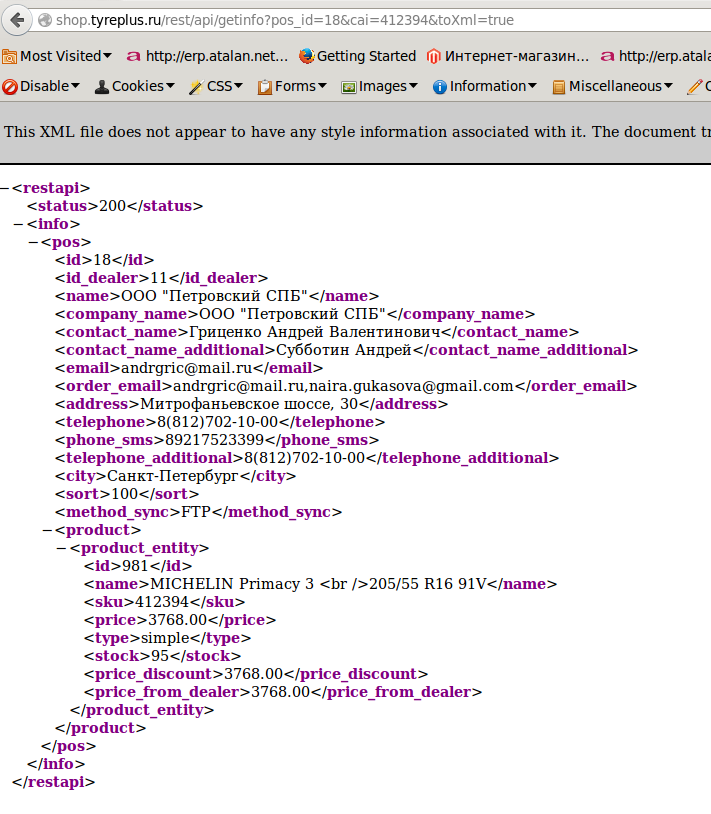The width and height of the screenshot is (711, 814).
Task: Click the browser back arrow button
Action: tap(17, 20)
